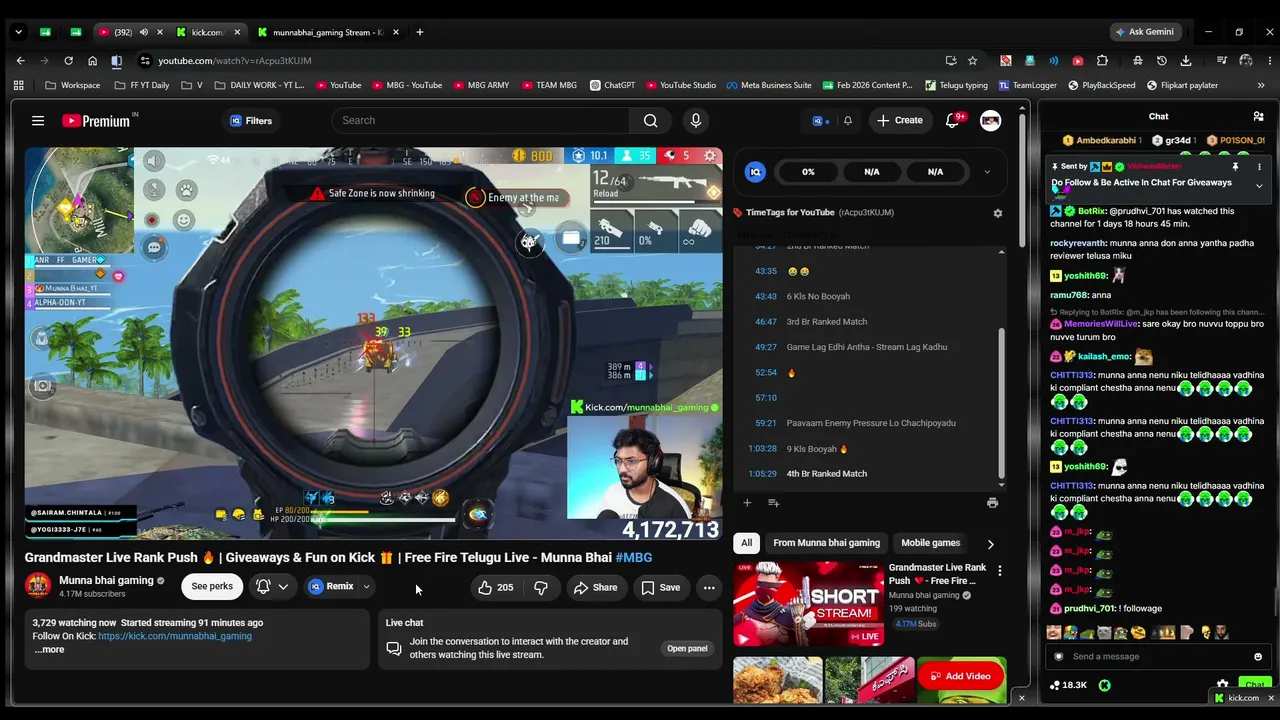The width and height of the screenshot is (1280, 720).
Task: Click the See perks button
Action: click(x=212, y=587)
